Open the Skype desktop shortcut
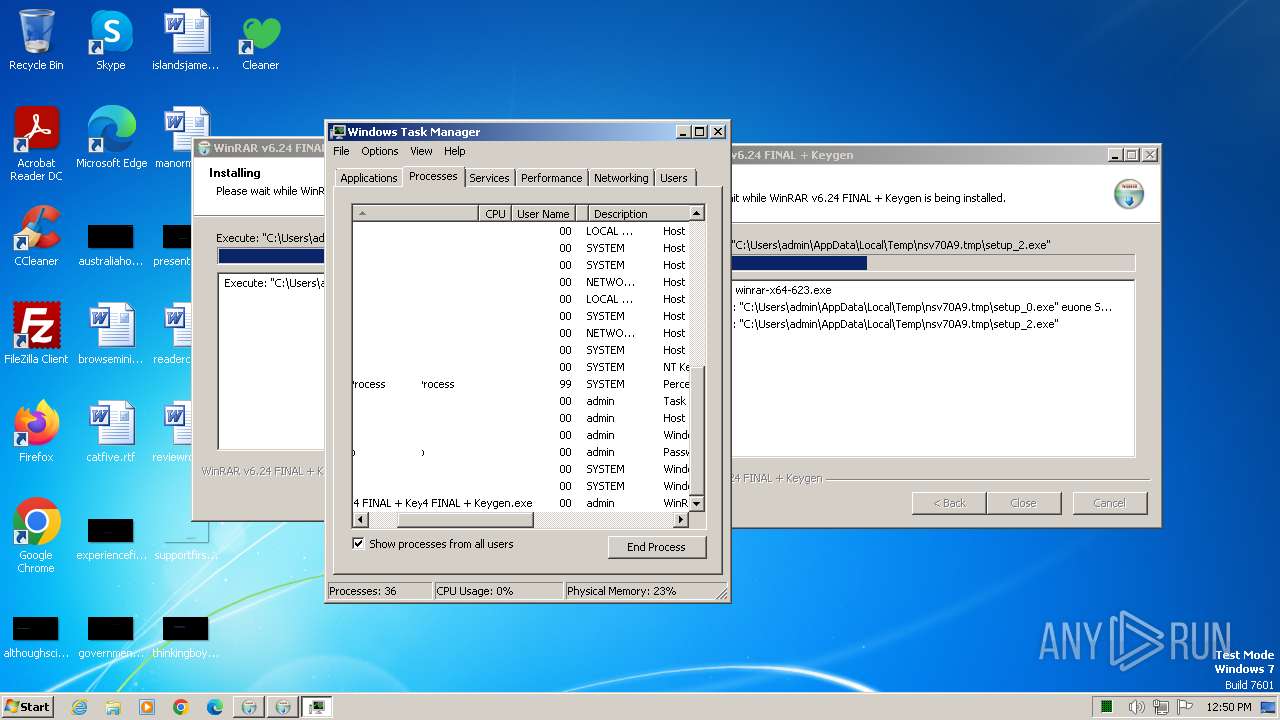 (110, 40)
